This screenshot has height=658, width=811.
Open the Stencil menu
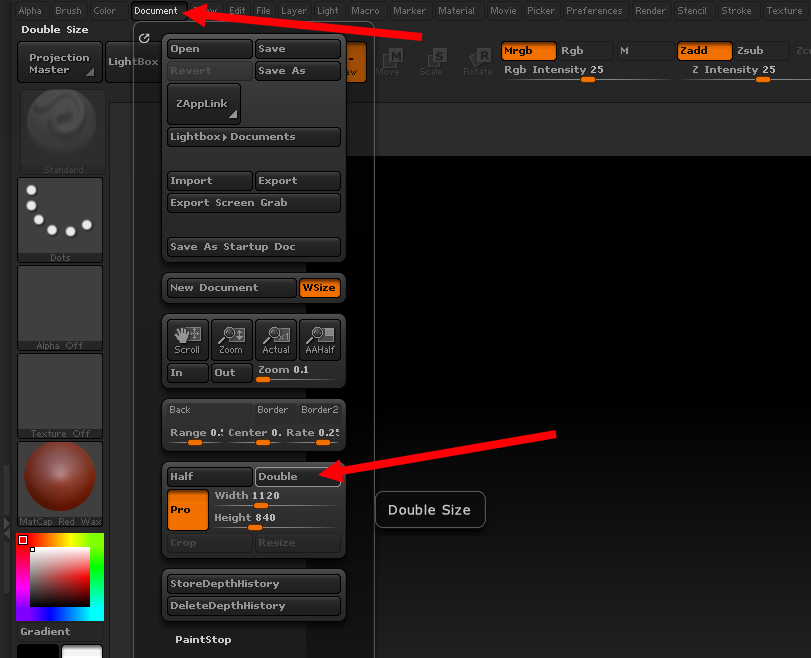coord(692,11)
